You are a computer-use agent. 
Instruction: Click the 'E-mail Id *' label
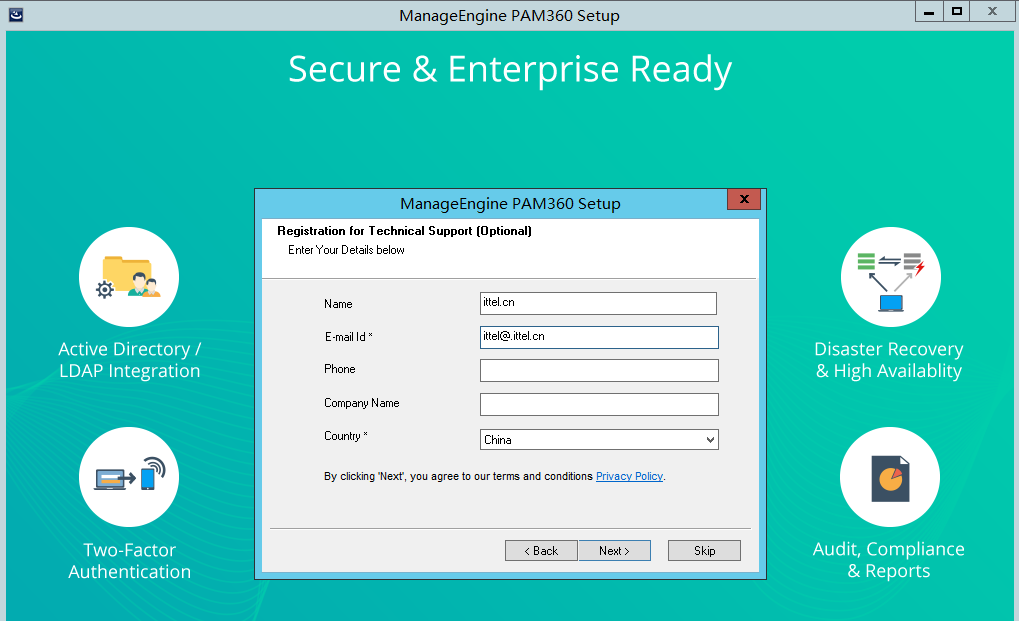click(349, 336)
